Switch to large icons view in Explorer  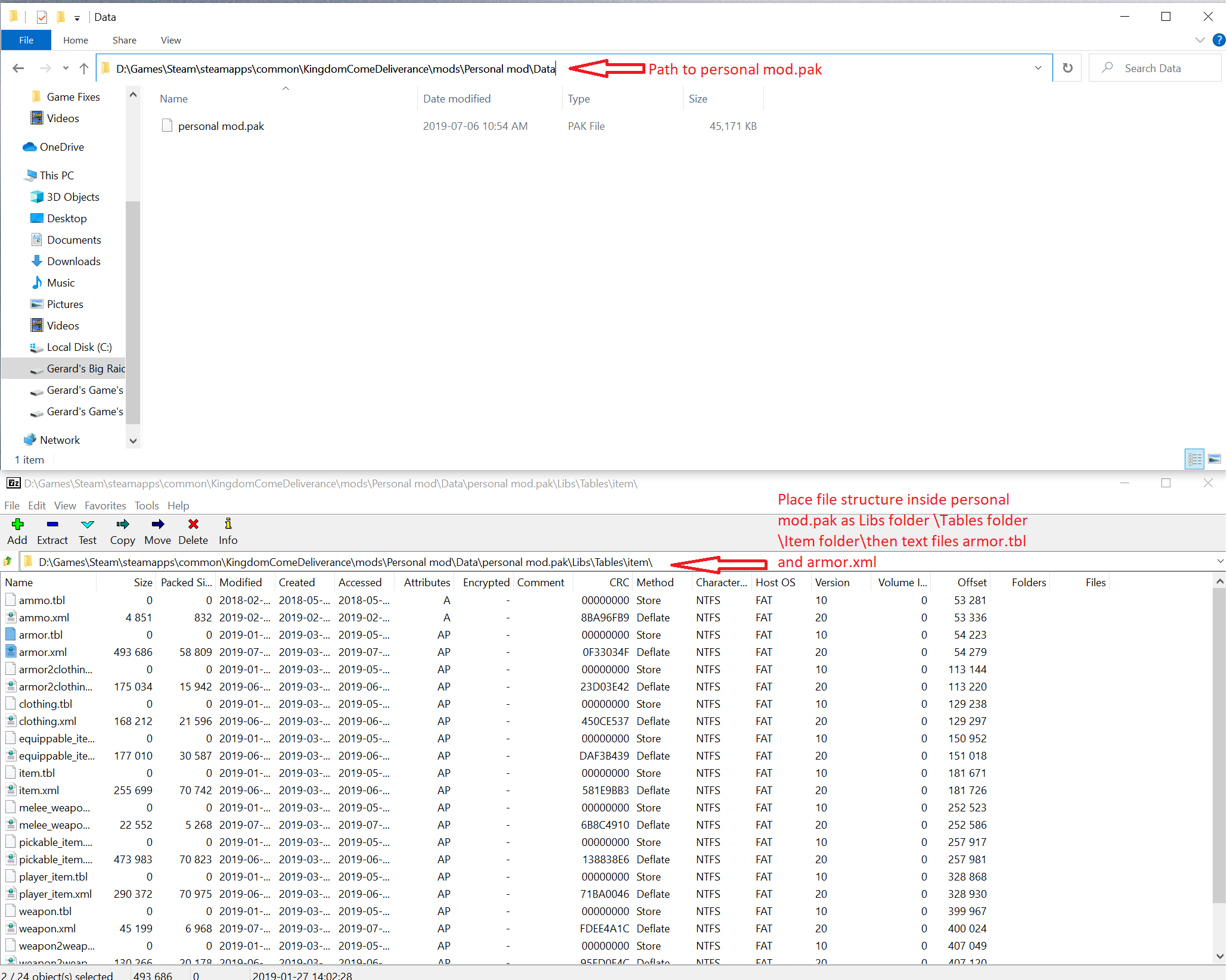1214,459
